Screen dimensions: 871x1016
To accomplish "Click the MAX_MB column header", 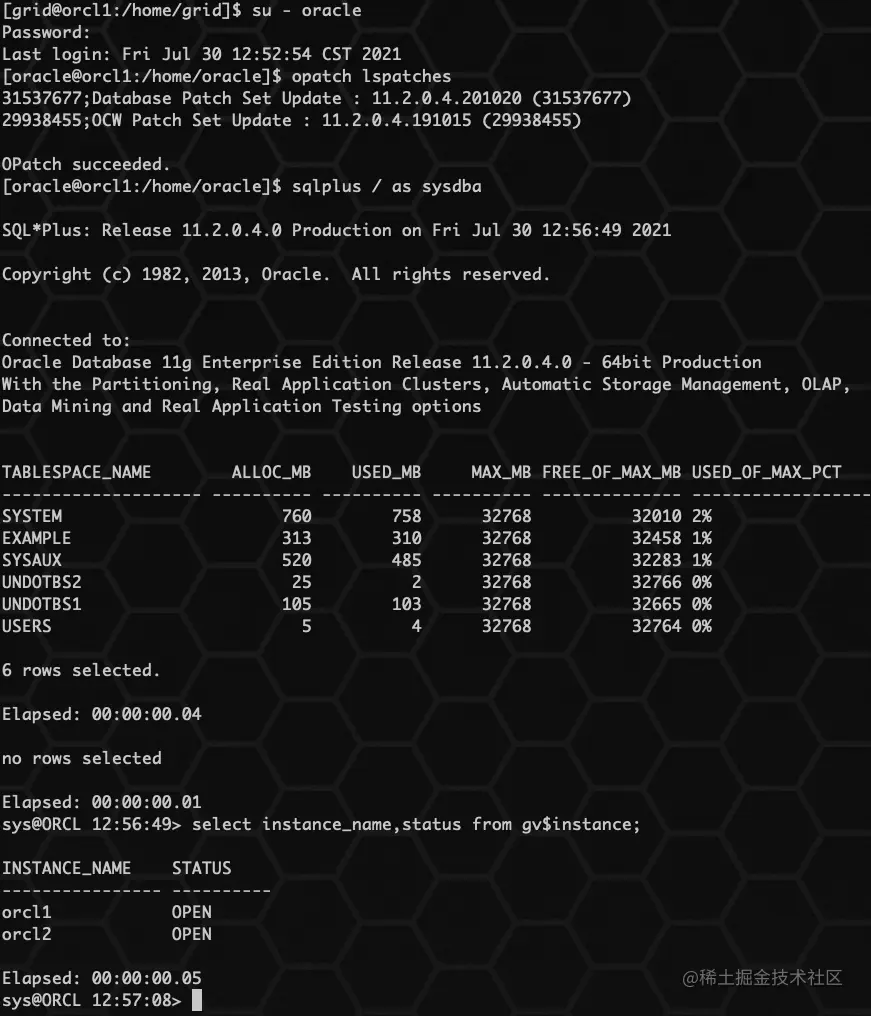I will (x=501, y=472).
